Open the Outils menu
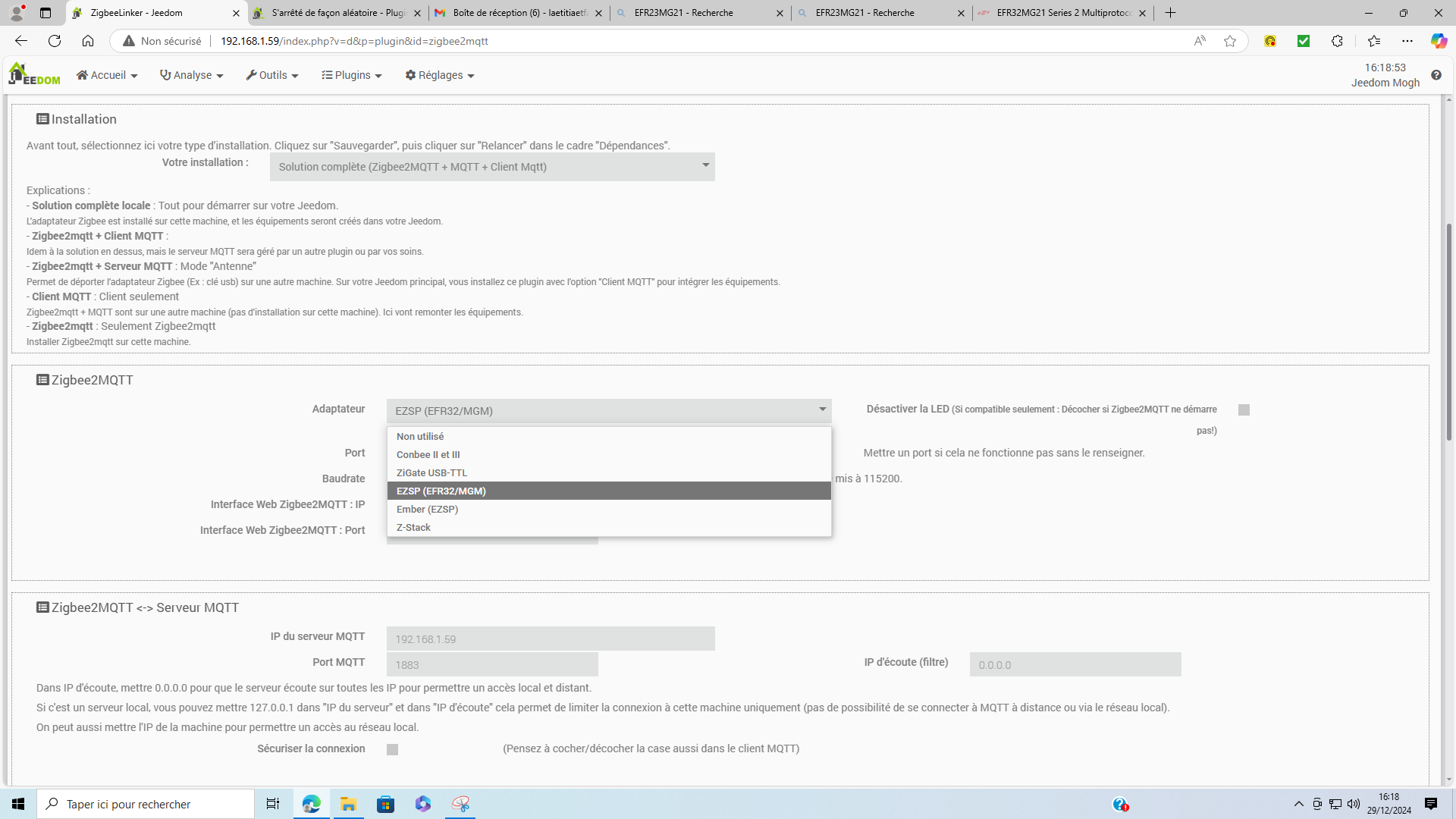The image size is (1456, 819). point(272,75)
